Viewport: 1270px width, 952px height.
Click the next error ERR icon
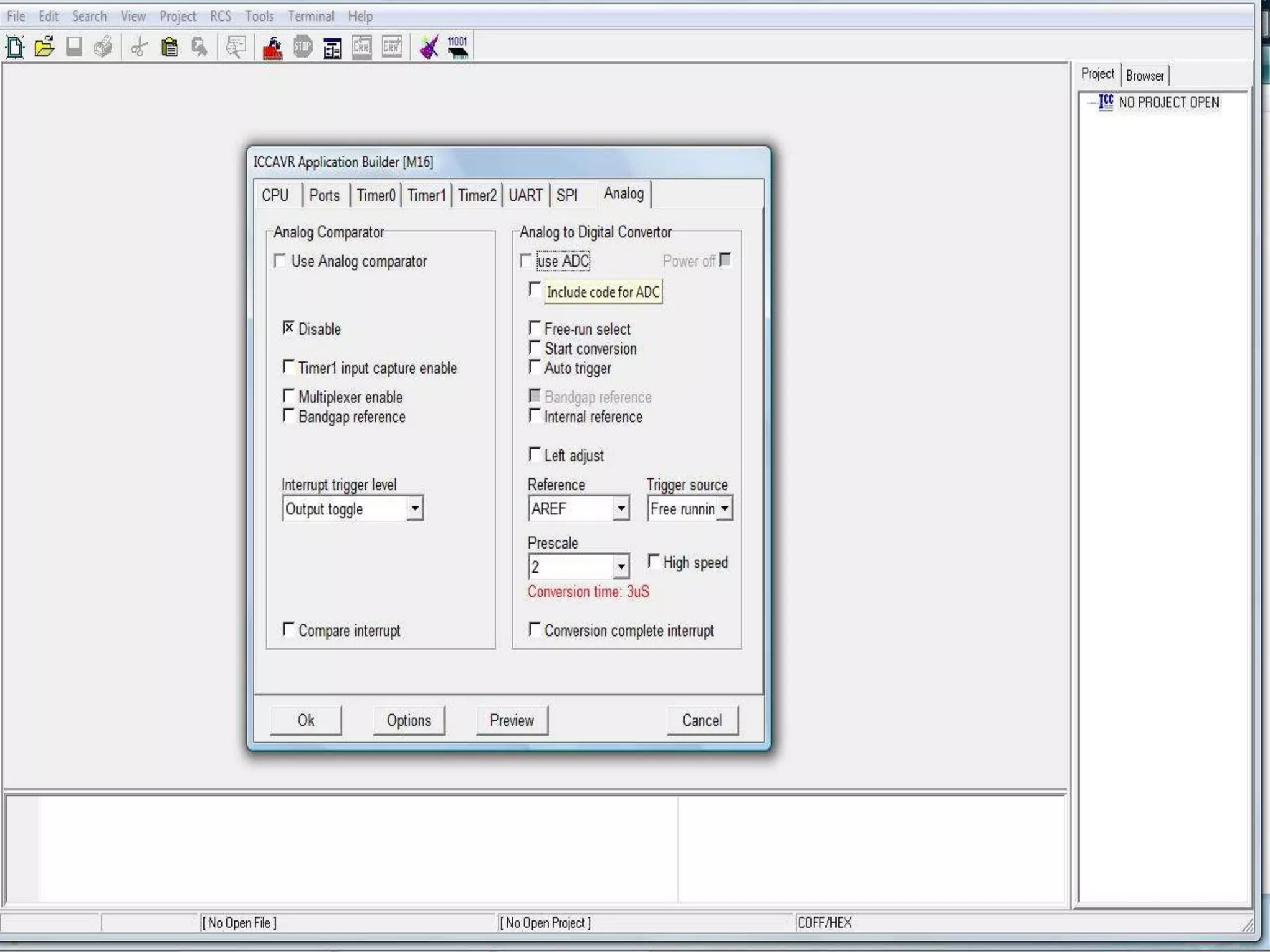coord(392,47)
